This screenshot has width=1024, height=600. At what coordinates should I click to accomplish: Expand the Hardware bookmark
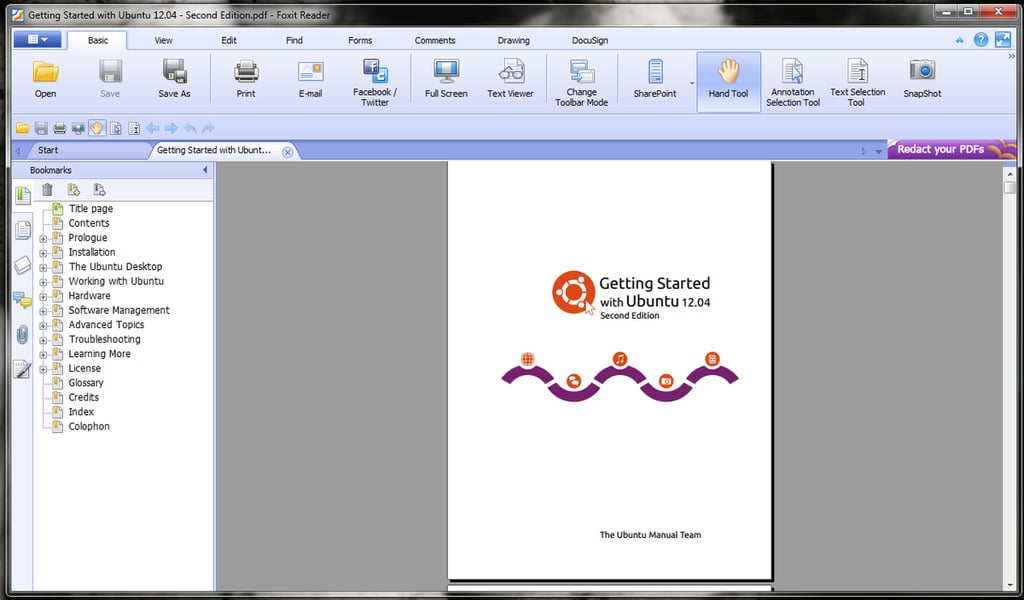tap(43, 296)
